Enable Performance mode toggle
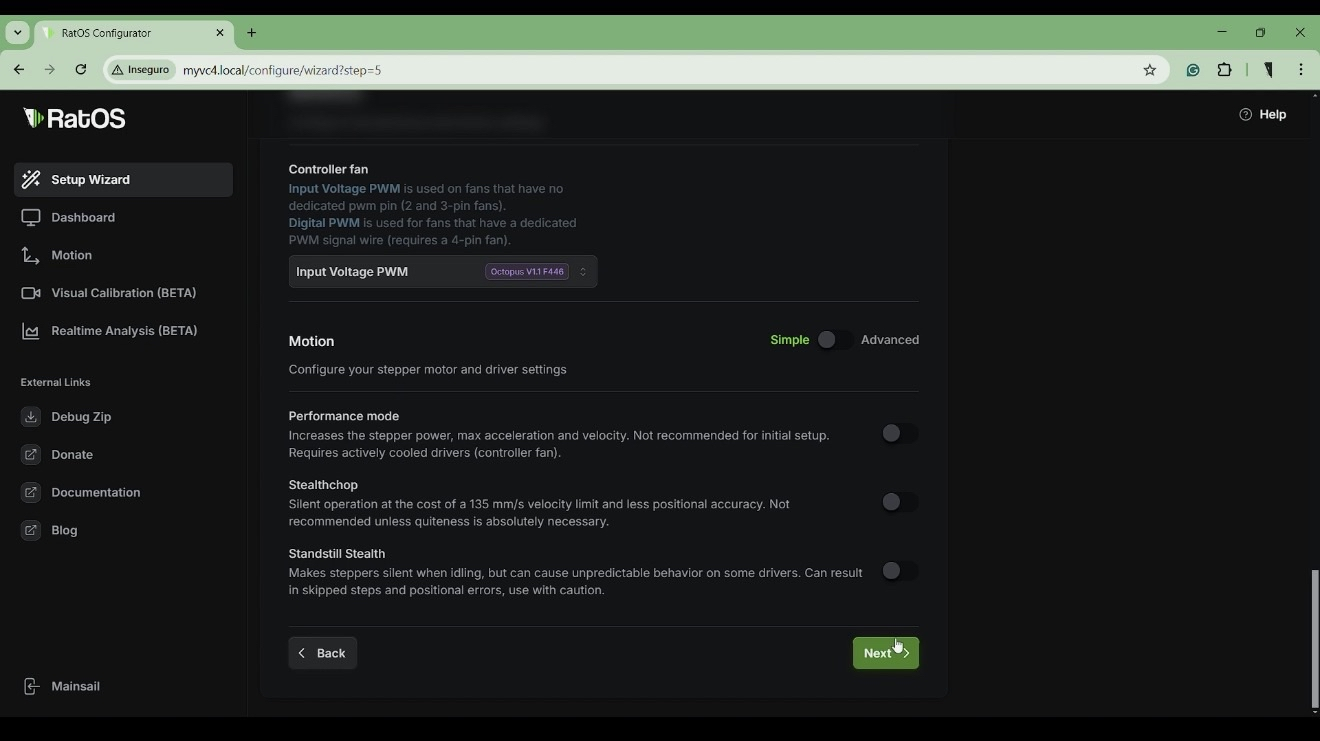The width and height of the screenshot is (1320, 741). pos(899,434)
